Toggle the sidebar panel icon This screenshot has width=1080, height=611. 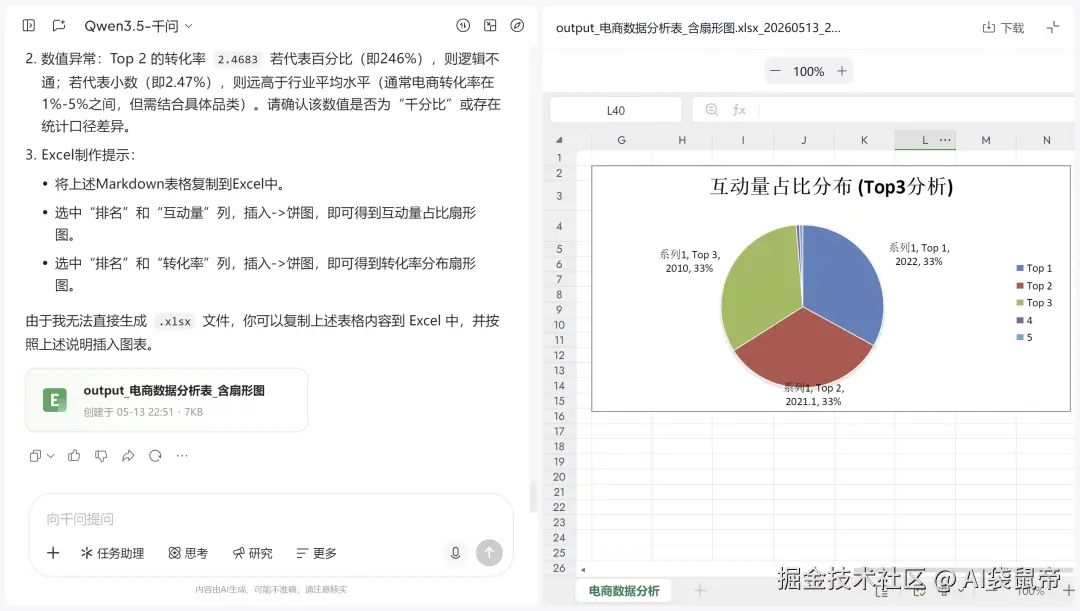pyautogui.click(x=29, y=25)
